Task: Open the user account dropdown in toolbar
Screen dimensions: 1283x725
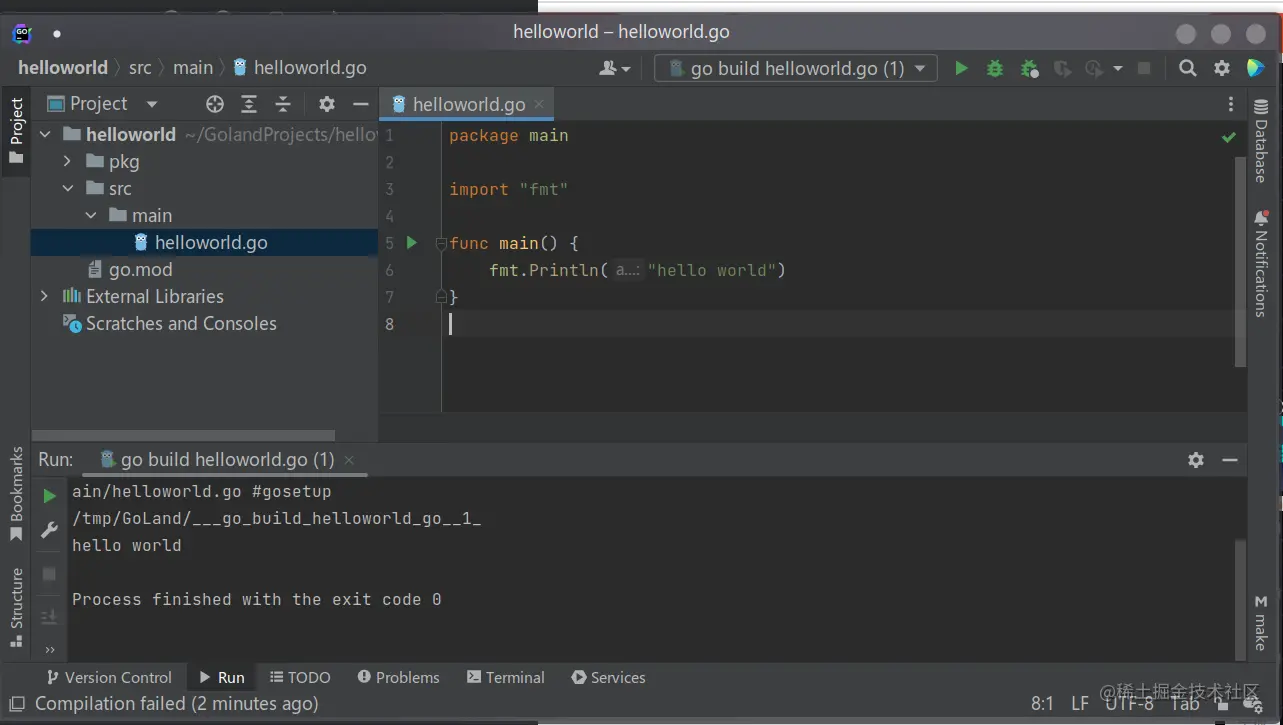Action: 615,68
